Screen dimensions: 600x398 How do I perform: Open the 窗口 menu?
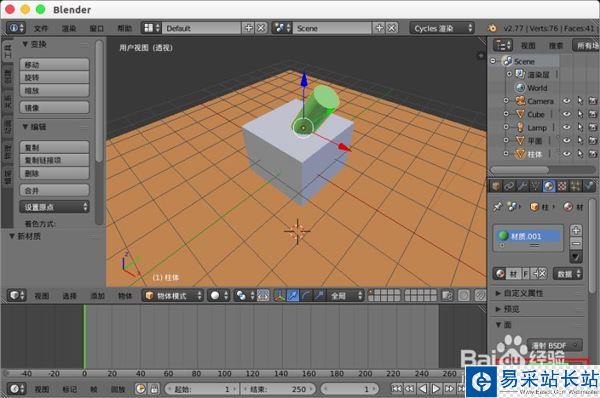pos(96,28)
